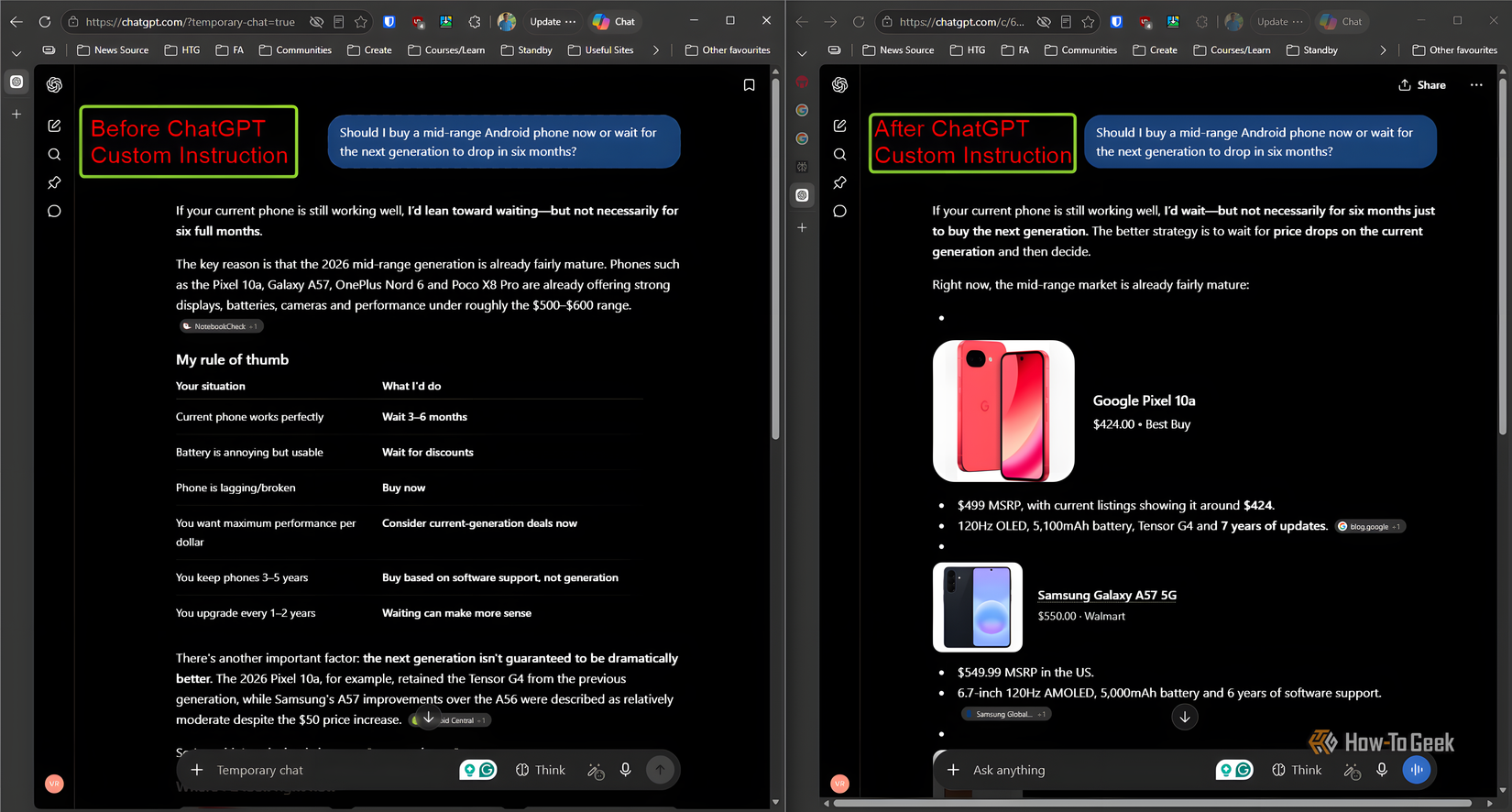Open Useful Sites favourites folder in left window
Image resolution: width=1512 pixels, height=812 pixels.
tap(601, 50)
